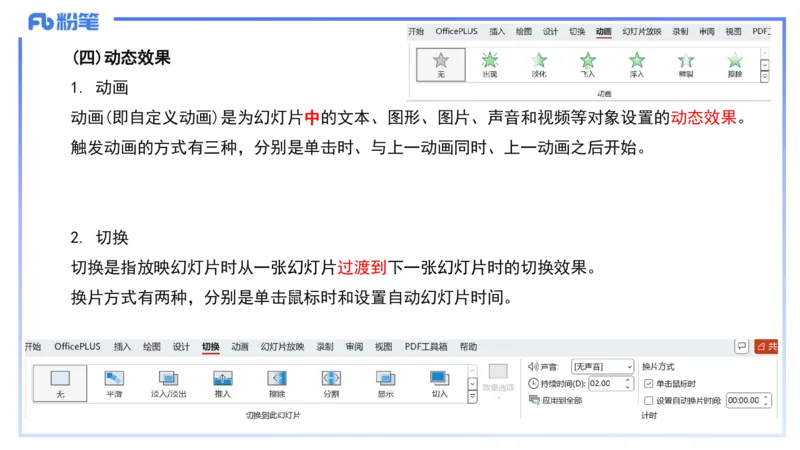This screenshot has width=800, height=450.
Task: Adjust the 持续时间 02.00 spinner arrows
Action: pyautogui.click(x=628, y=383)
